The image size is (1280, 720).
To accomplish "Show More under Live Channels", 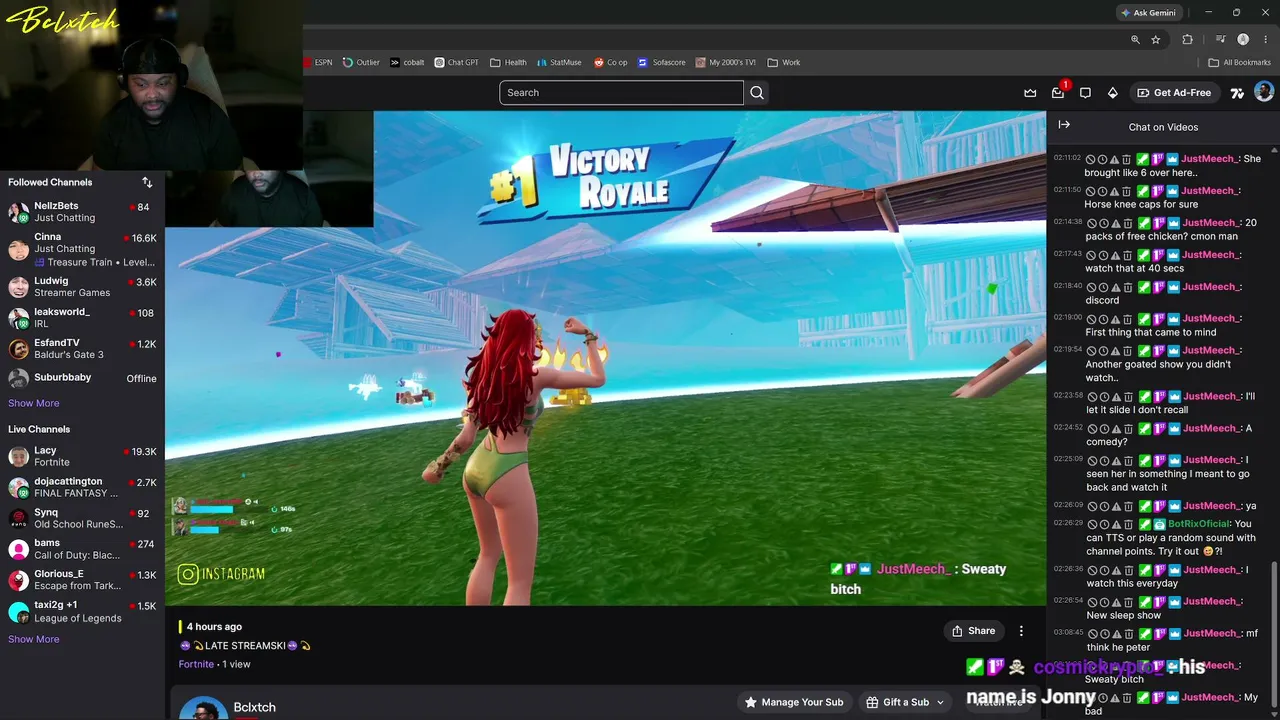I will coord(34,639).
